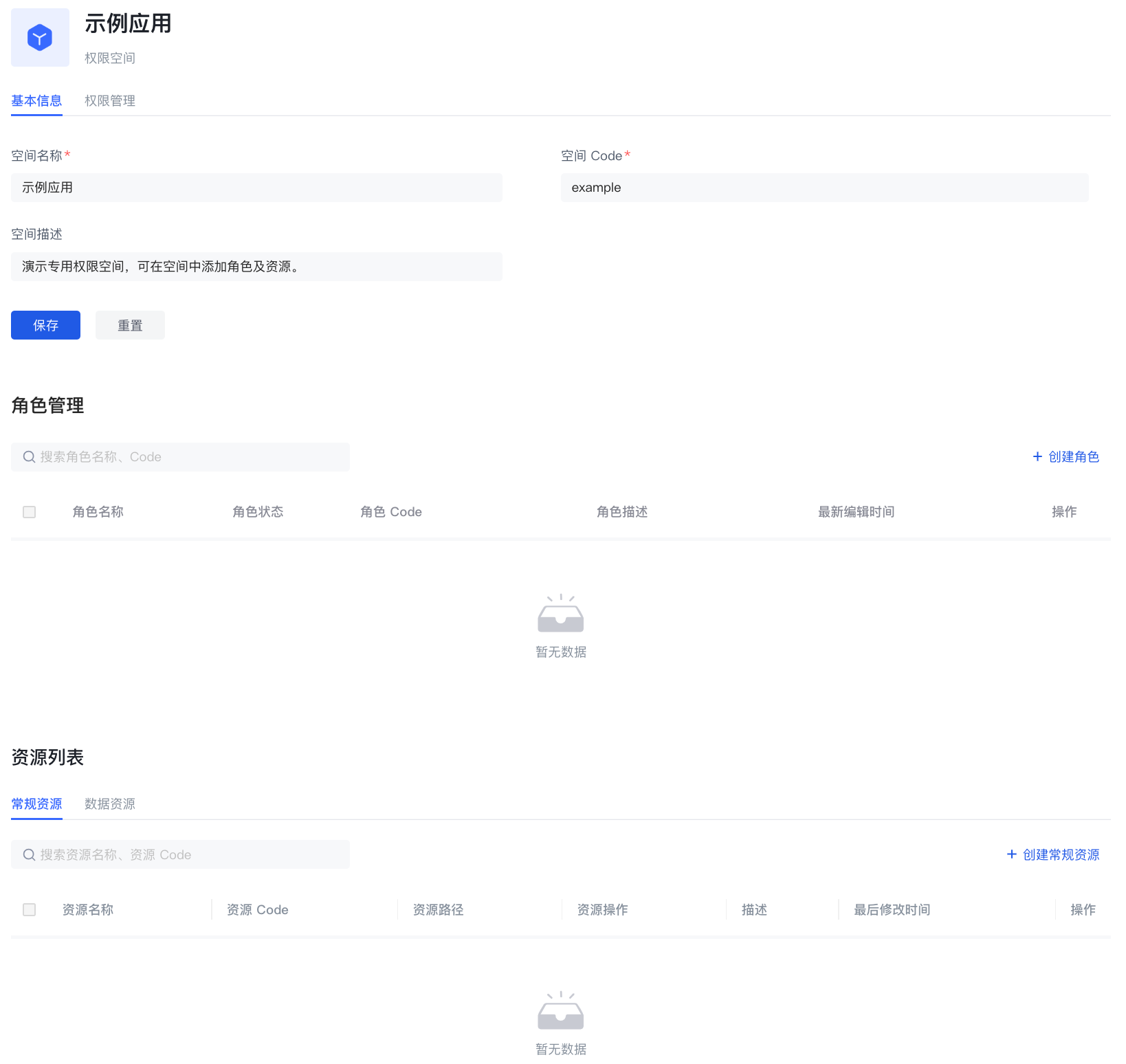The width and height of the screenshot is (1126, 1064).
Task: Focus the 空间 Code input field
Action: [824, 188]
